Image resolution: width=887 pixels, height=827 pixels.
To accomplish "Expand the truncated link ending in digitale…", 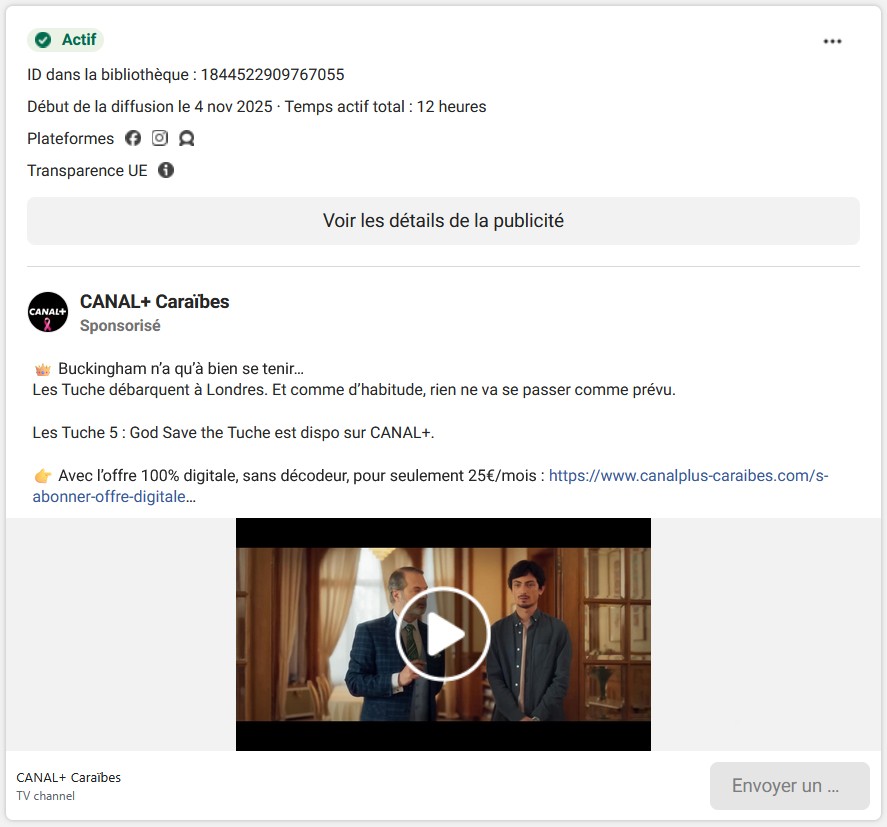I will tap(190, 495).
